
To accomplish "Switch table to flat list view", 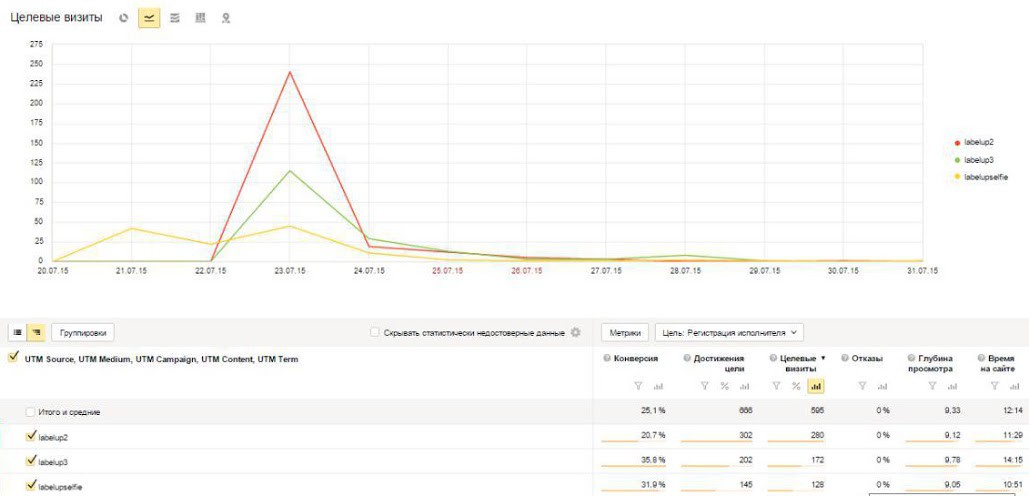I will click(x=19, y=333).
